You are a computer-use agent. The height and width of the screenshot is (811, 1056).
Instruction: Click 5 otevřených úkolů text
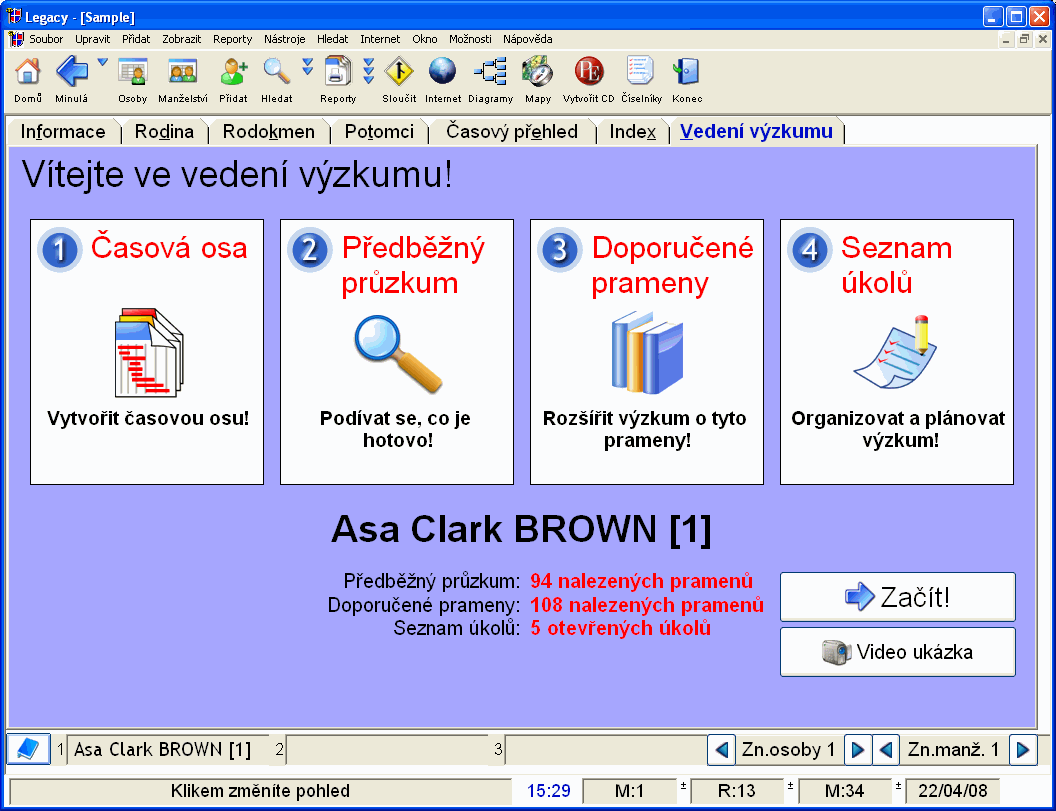(x=620, y=628)
